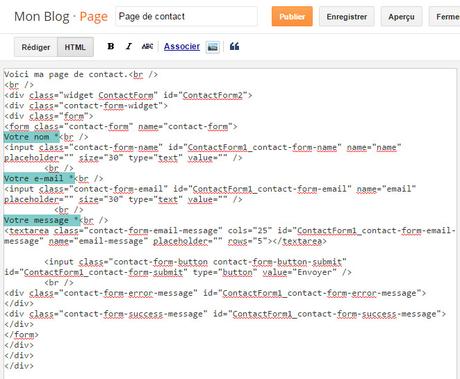Click the textarea line with cols="25"
The width and height of the screenshot is (460, 379).
point(229,231)
